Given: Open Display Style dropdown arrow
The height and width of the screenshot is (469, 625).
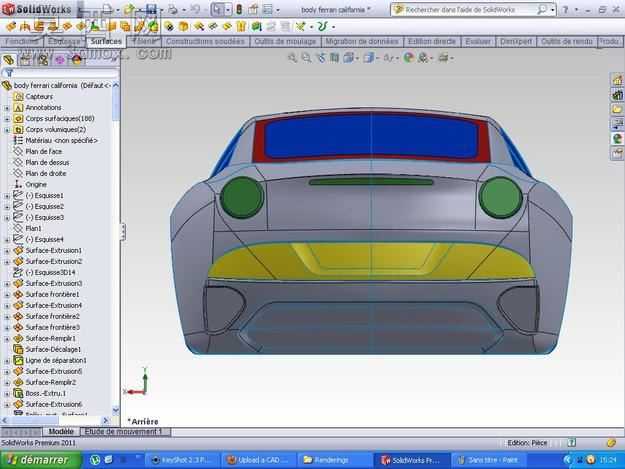Looking at the screenshot, I should [377, 59].
